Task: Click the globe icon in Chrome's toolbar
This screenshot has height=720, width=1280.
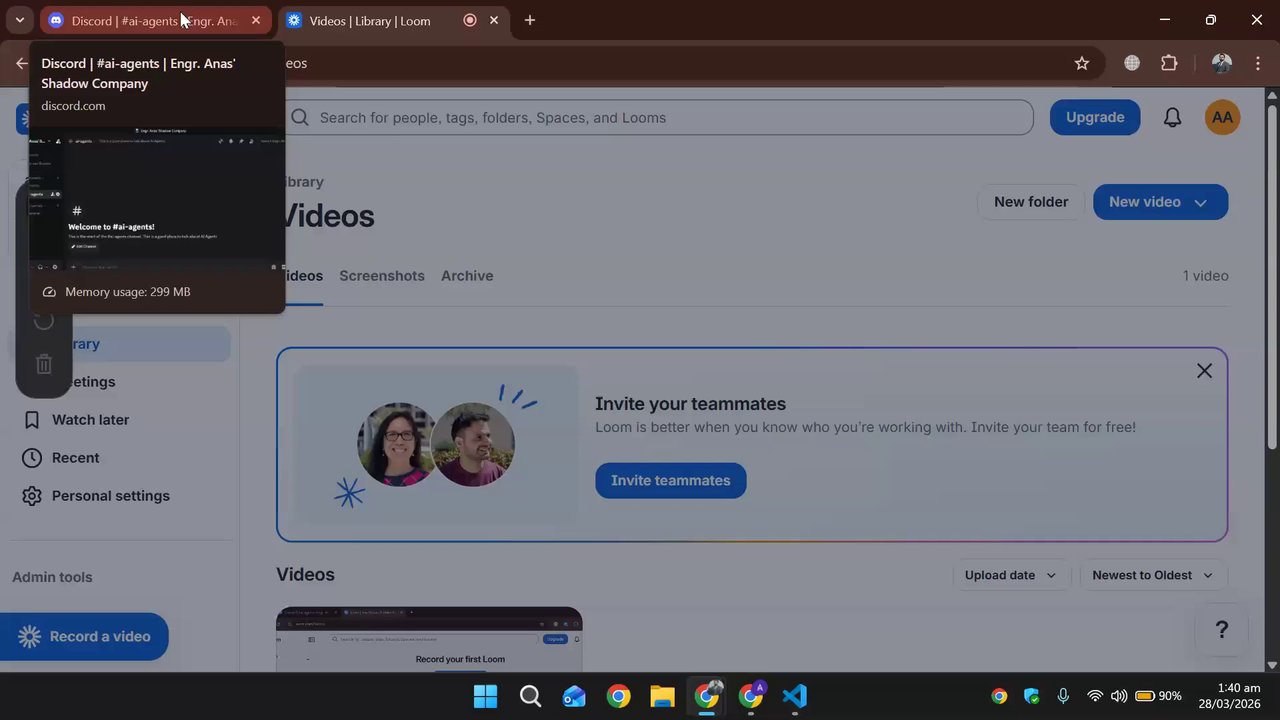Action: click(x=1132, y=63)
